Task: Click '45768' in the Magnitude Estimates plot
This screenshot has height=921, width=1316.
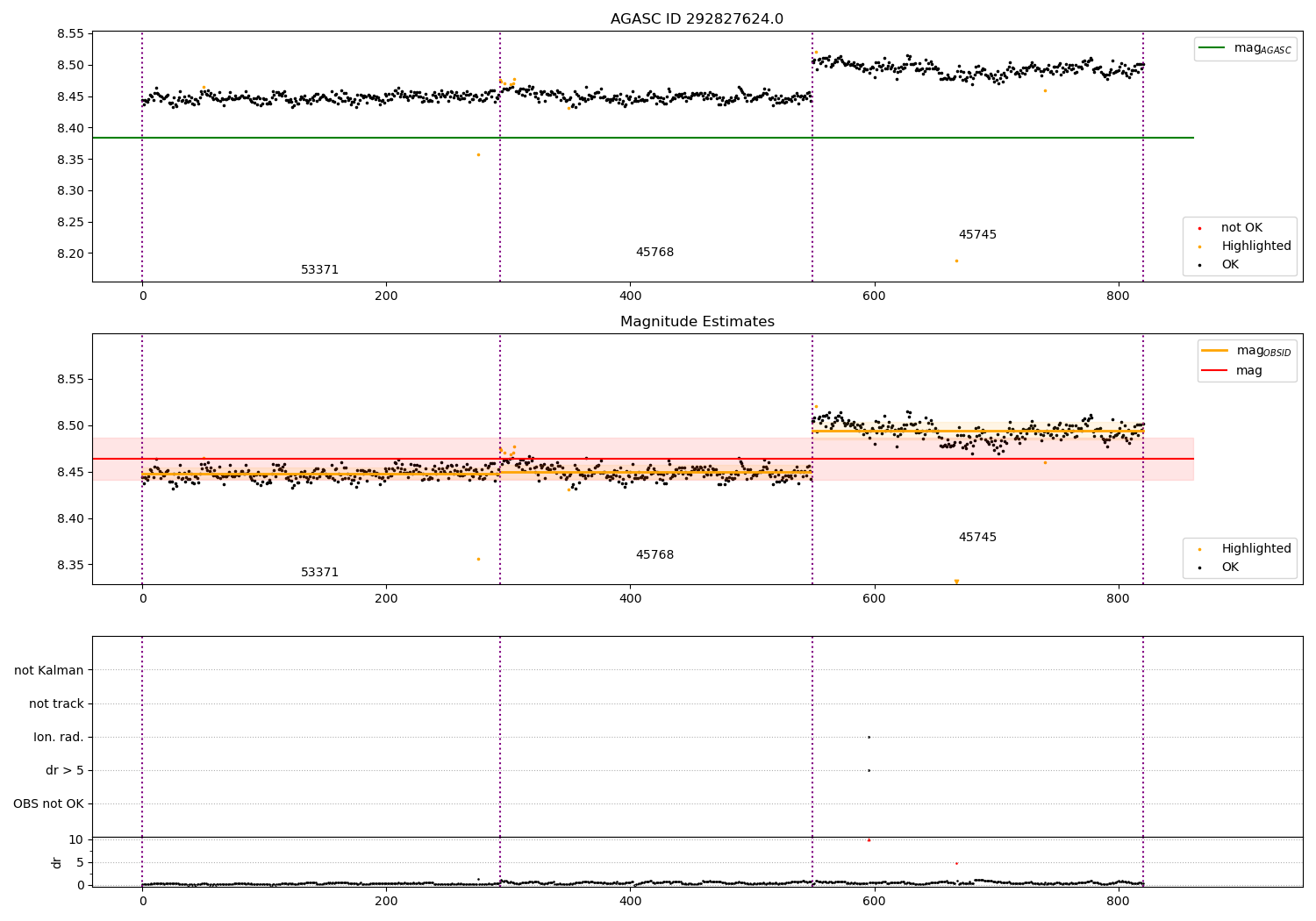Action: coord(654,555)
